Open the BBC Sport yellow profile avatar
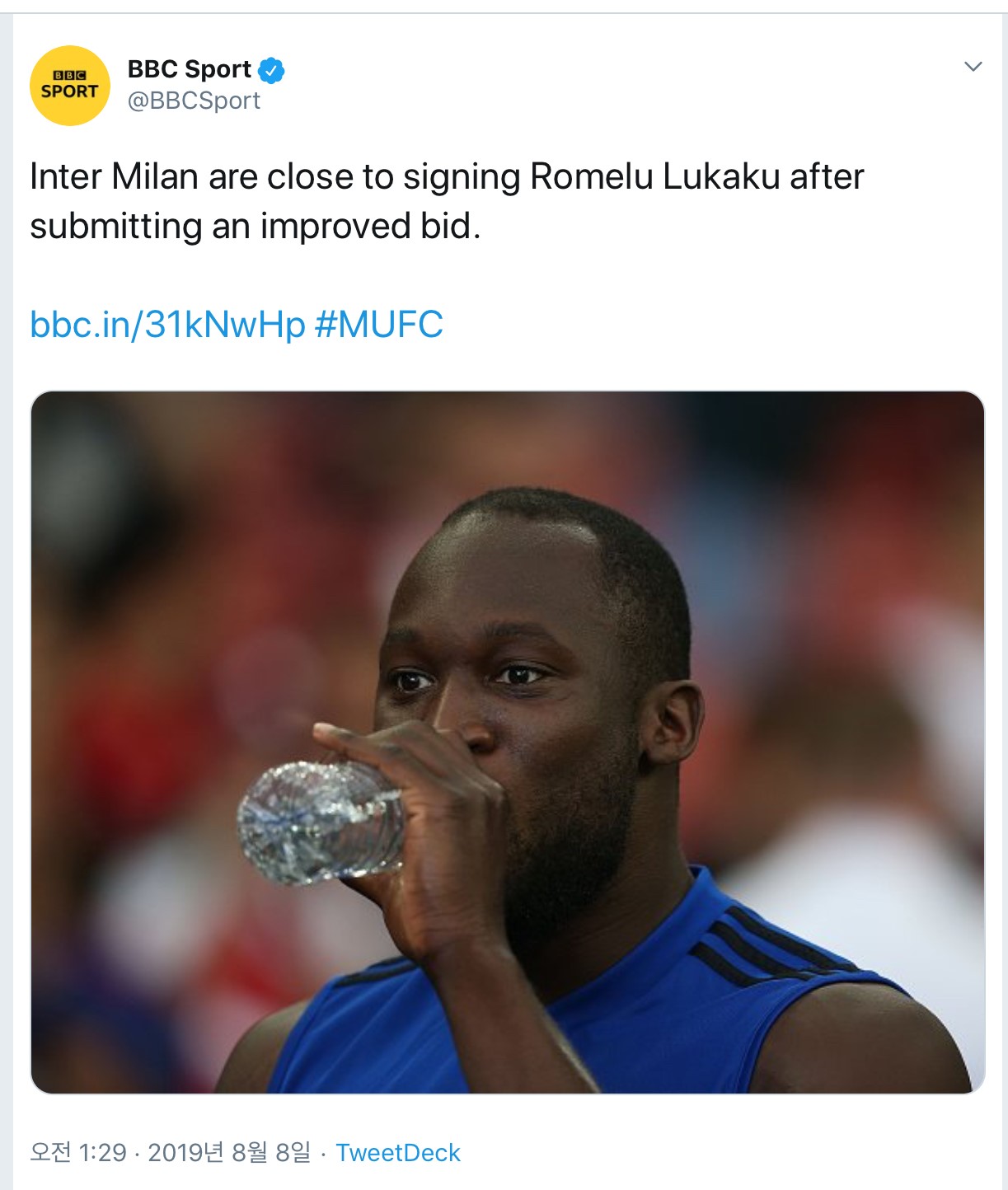This screenshot has height=1190, width=1008. [x=70, y=86]
